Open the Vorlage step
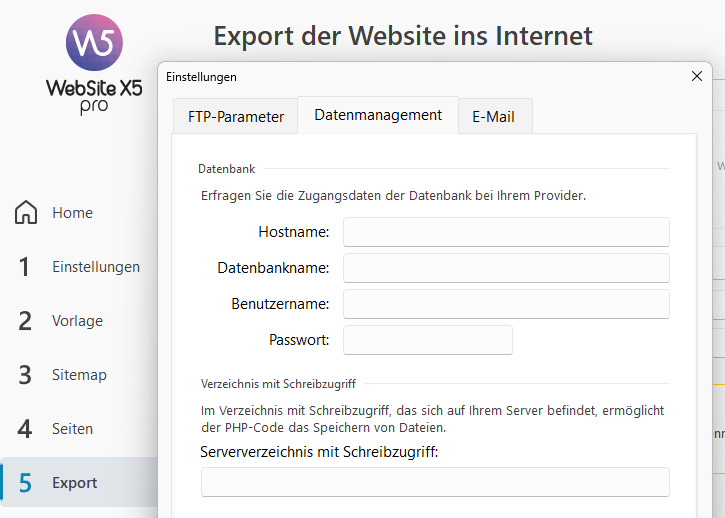 pos(77,321)
